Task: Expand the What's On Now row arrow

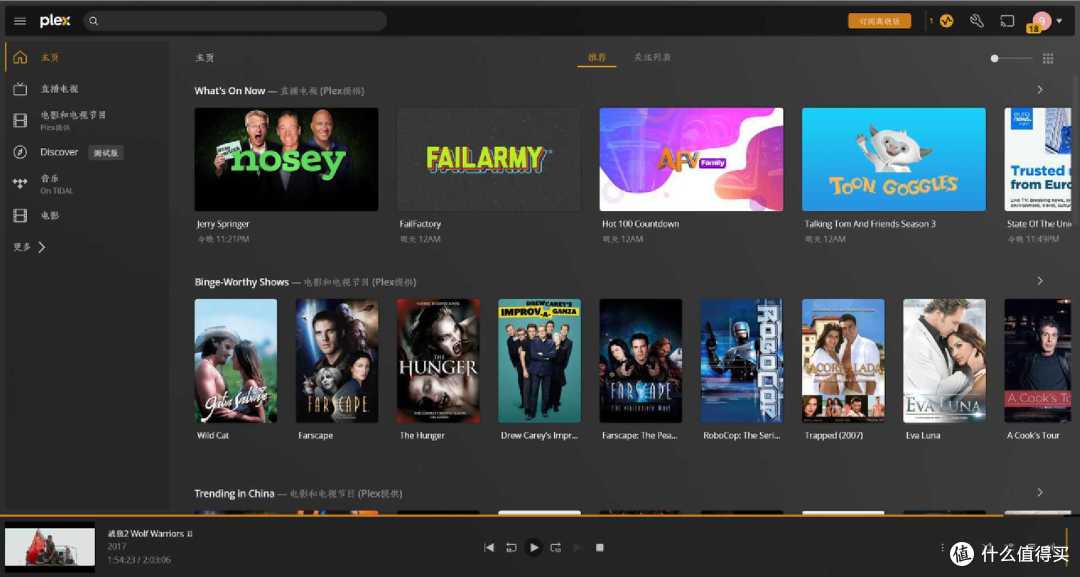Action: click(x=1040, y=90)
